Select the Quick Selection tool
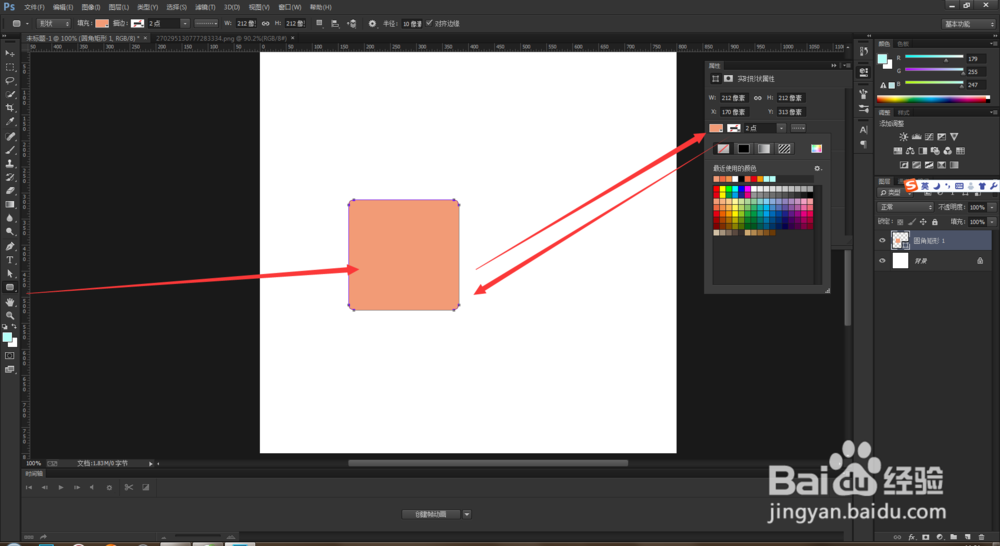This screenshot has height=546, width=1000. coord(10,94)
